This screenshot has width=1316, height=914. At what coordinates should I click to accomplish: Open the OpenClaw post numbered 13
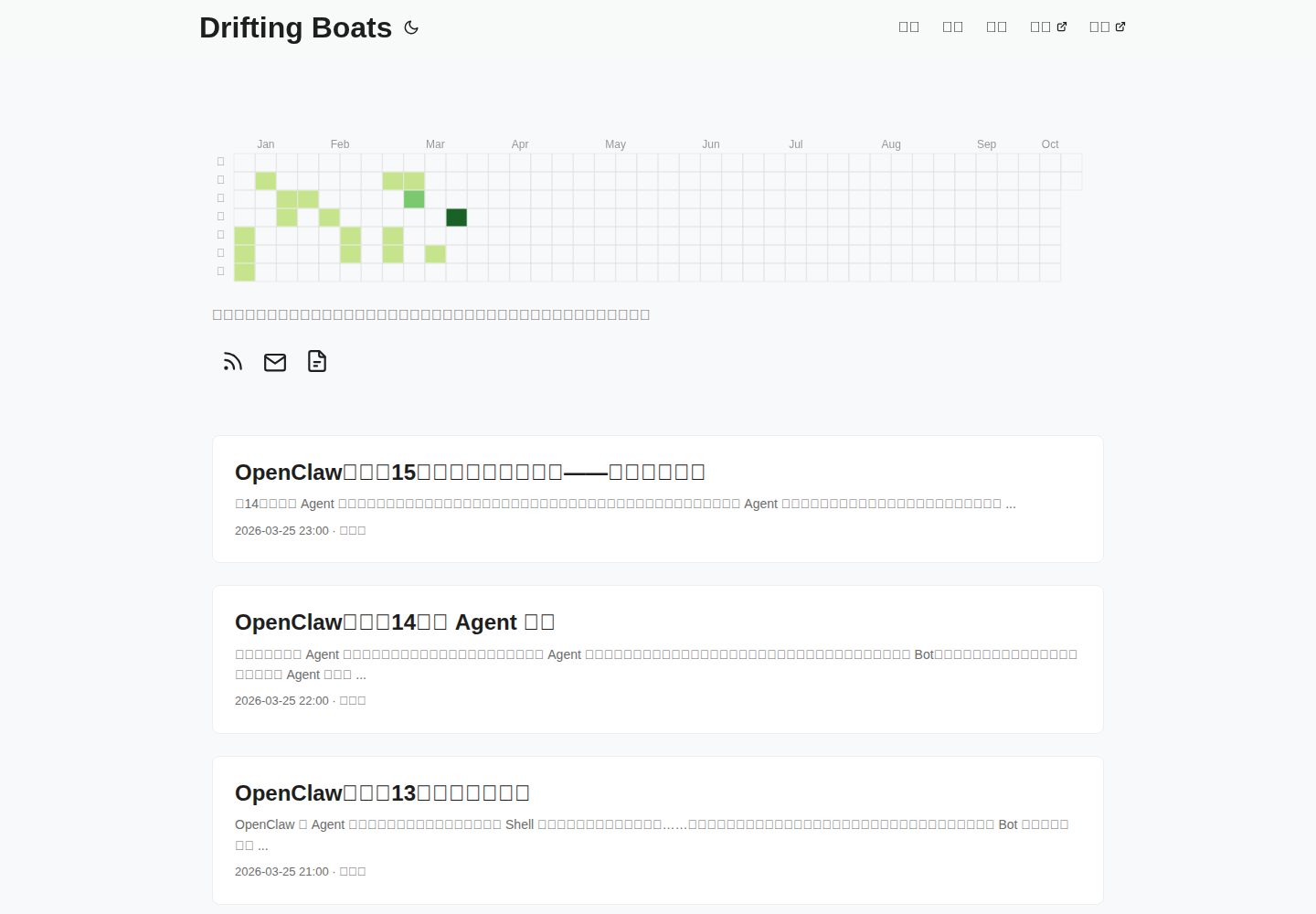click(x=382, y=792)
